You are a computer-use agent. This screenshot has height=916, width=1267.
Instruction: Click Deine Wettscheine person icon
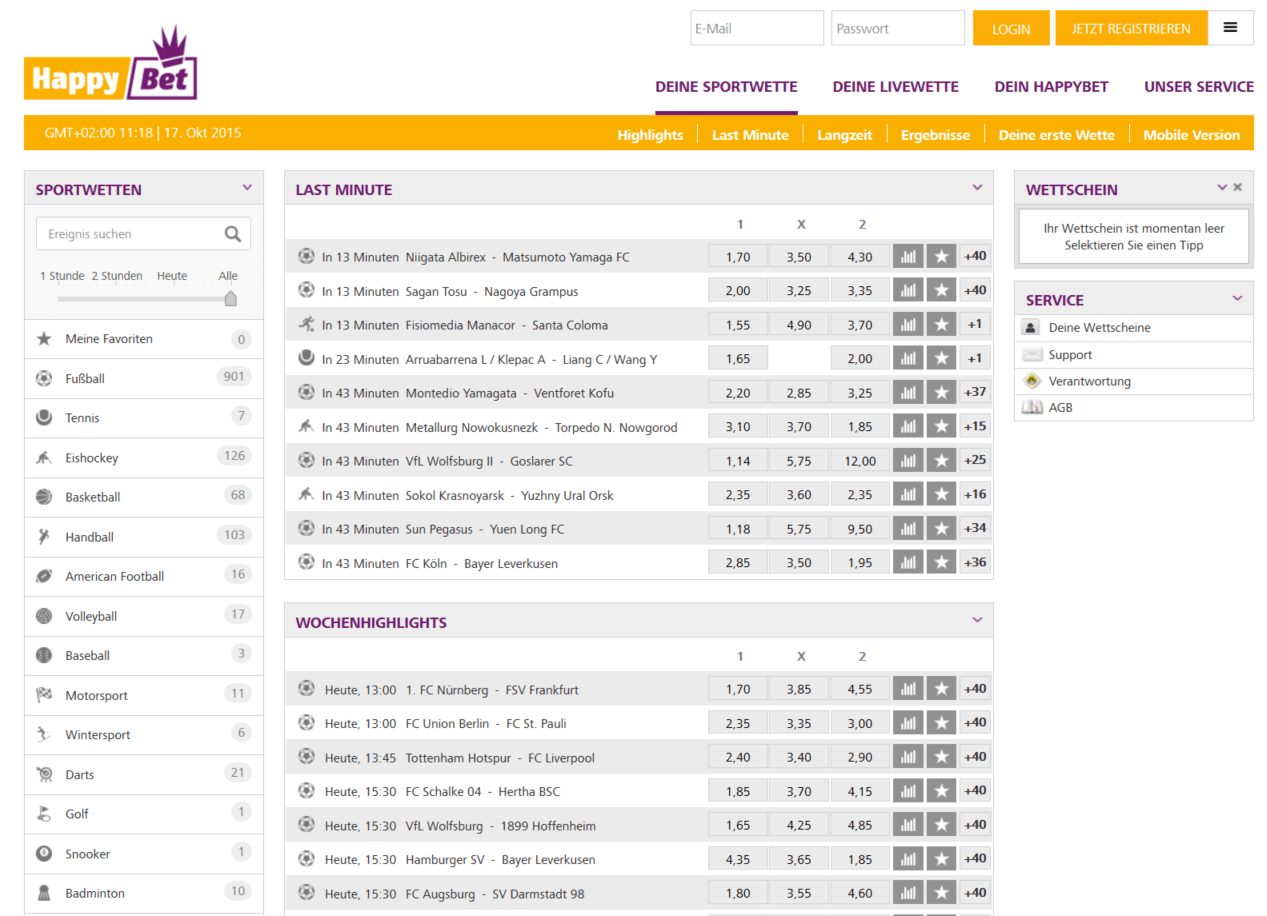coord(1032,327)
